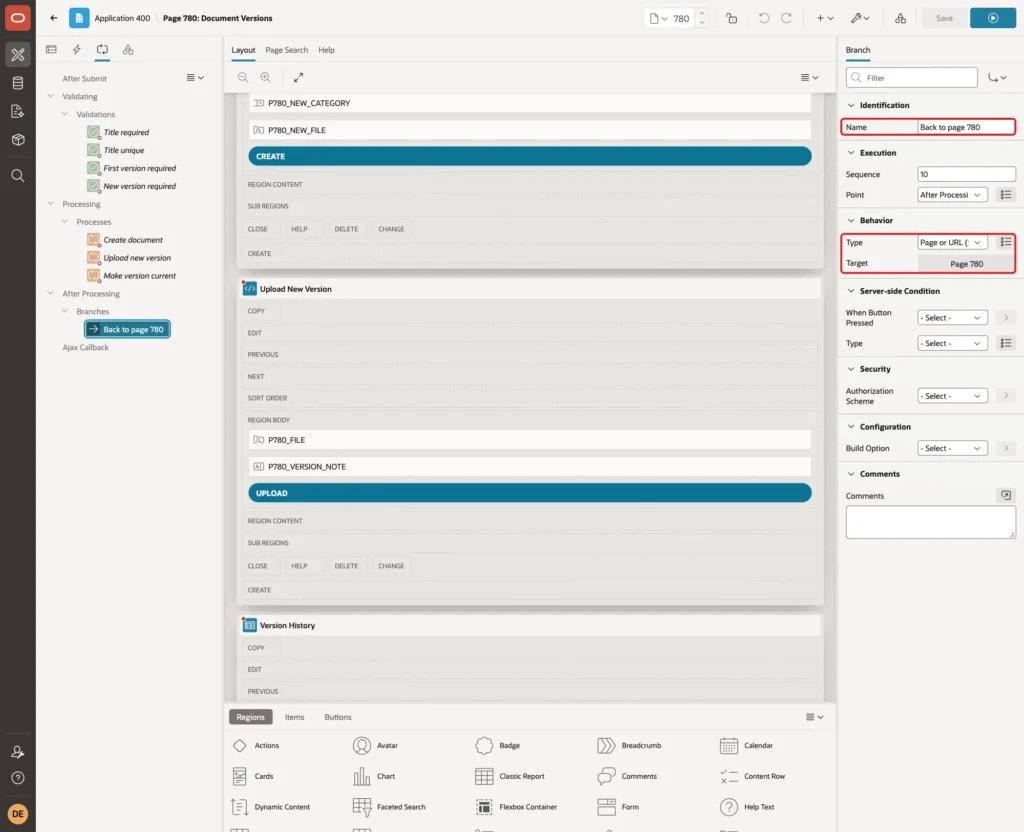
Task: Collapse the Validations tree node
Action: (x=65, y=114)
